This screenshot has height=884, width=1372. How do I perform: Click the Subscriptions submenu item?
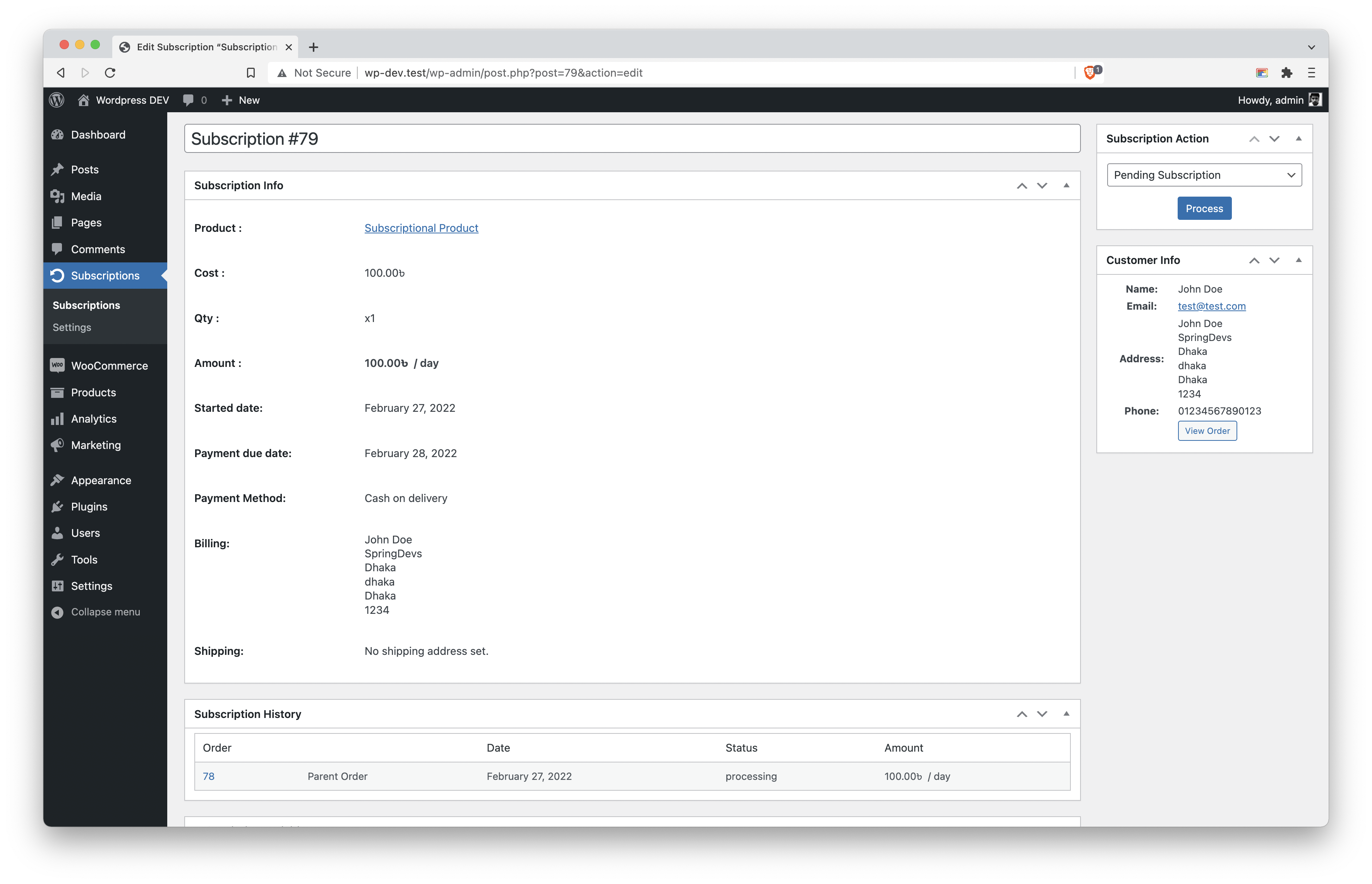(x=88, y=304)
